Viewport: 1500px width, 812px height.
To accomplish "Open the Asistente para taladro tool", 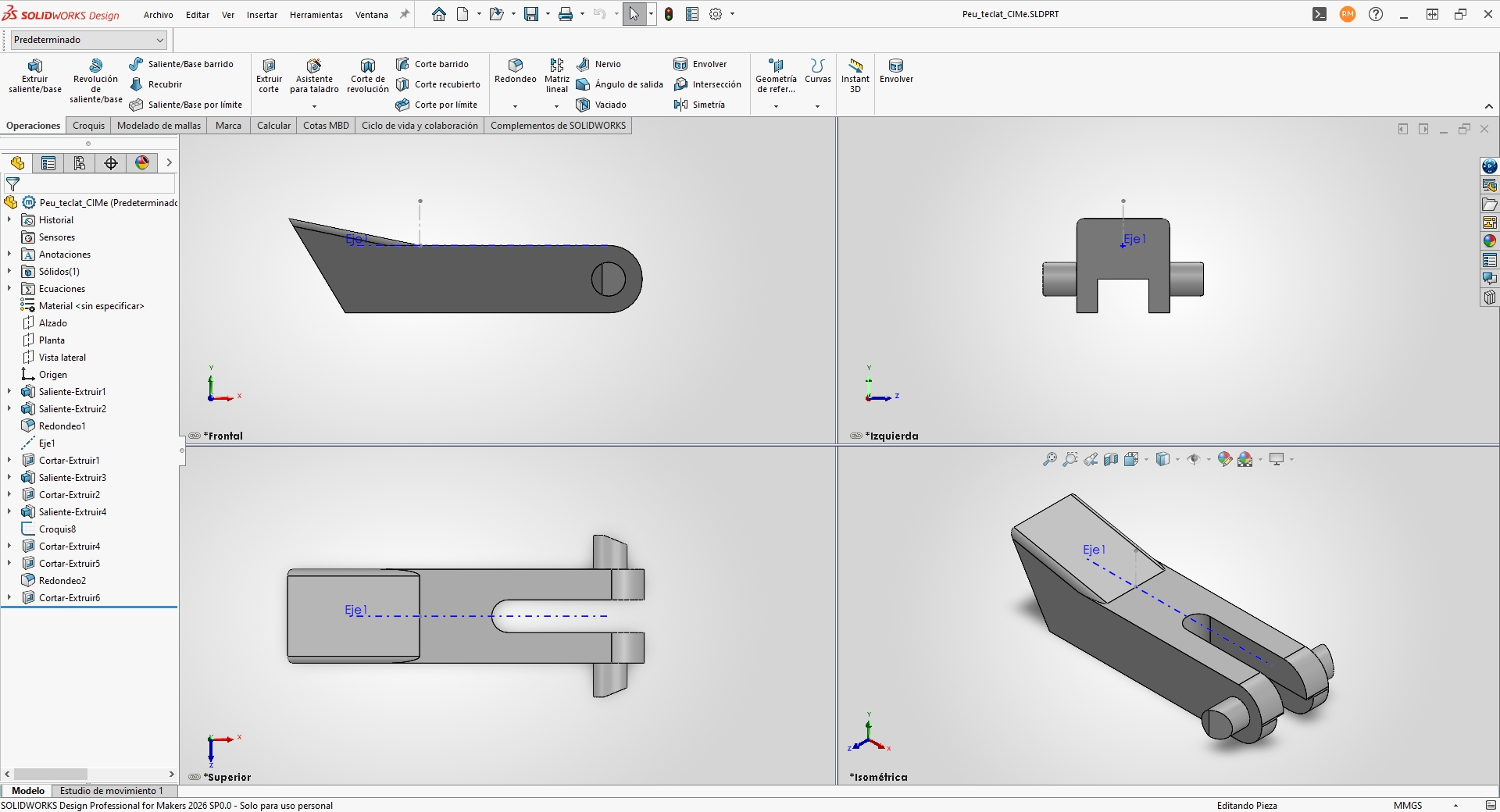I will tap(314, 75).
